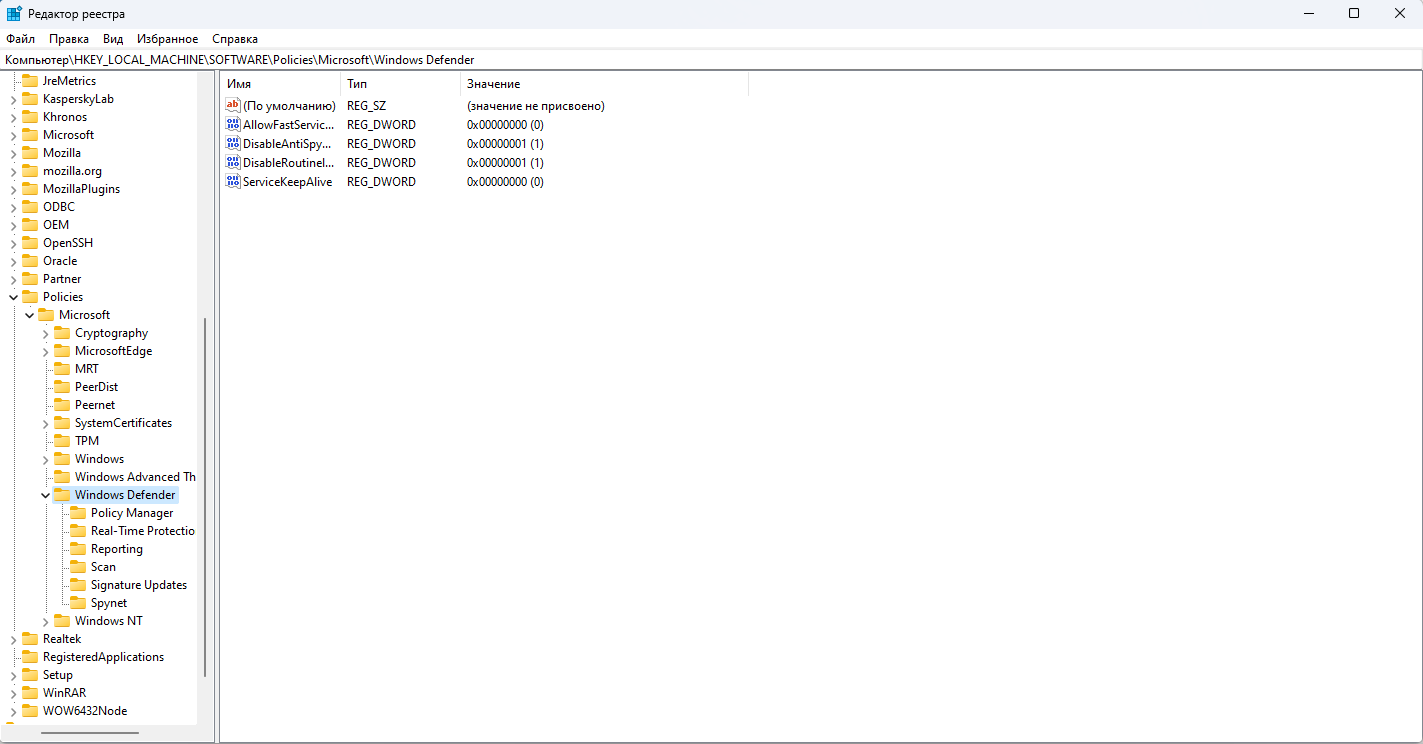Image resolution: width=1423 pixels, height=744 pixels.
Task: Open the Вид menu
Action: tap(113, 38)
